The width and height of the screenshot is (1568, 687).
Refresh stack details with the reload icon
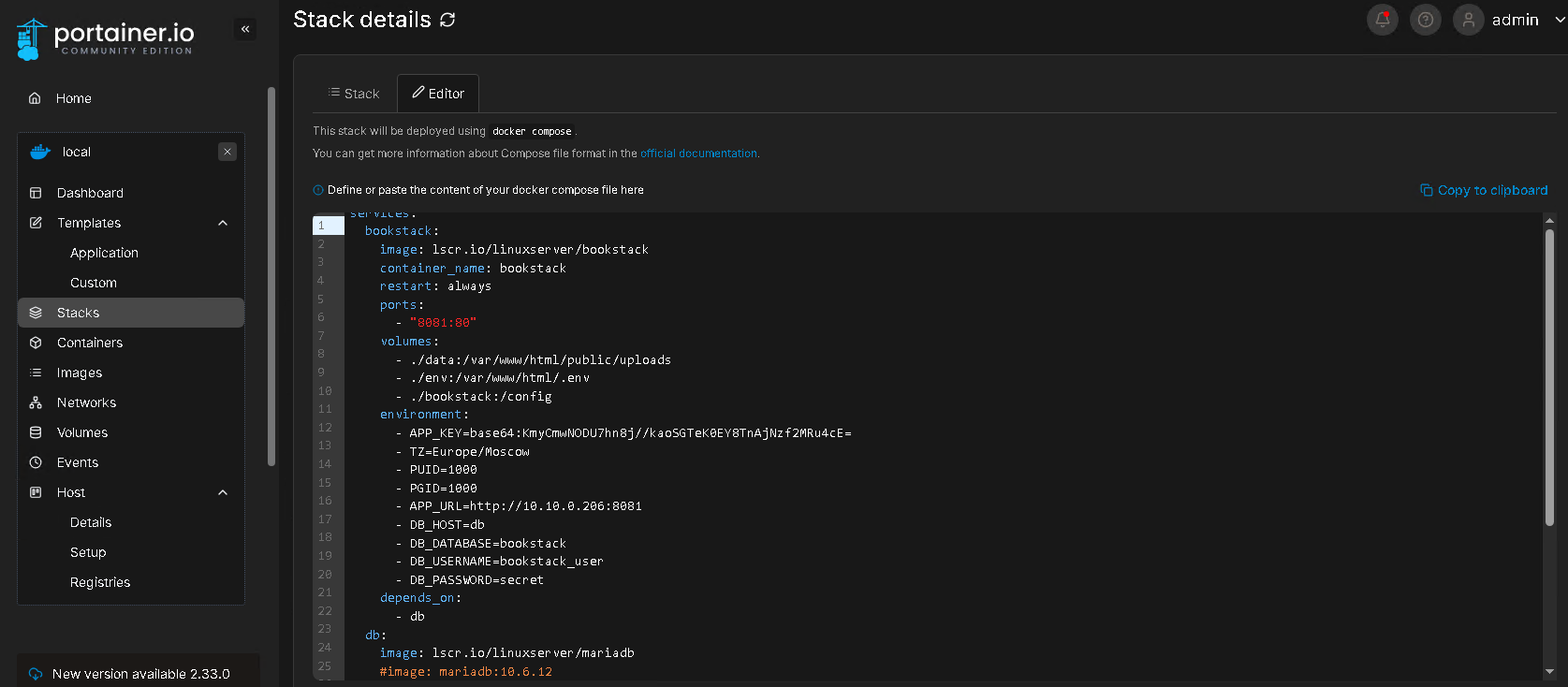click(447, 20)
